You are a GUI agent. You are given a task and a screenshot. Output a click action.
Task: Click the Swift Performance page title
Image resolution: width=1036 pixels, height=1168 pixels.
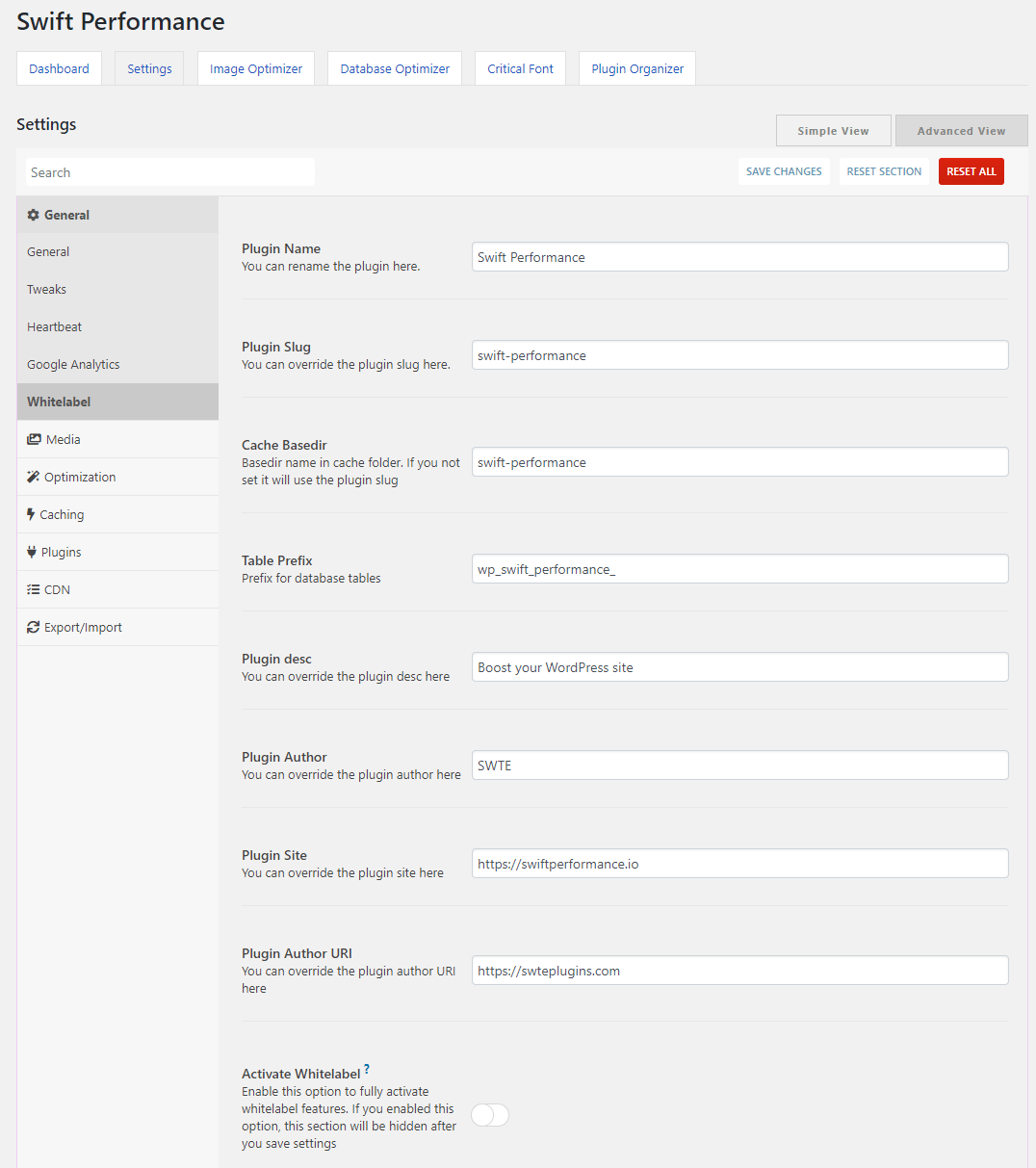(x=120, y=21)
